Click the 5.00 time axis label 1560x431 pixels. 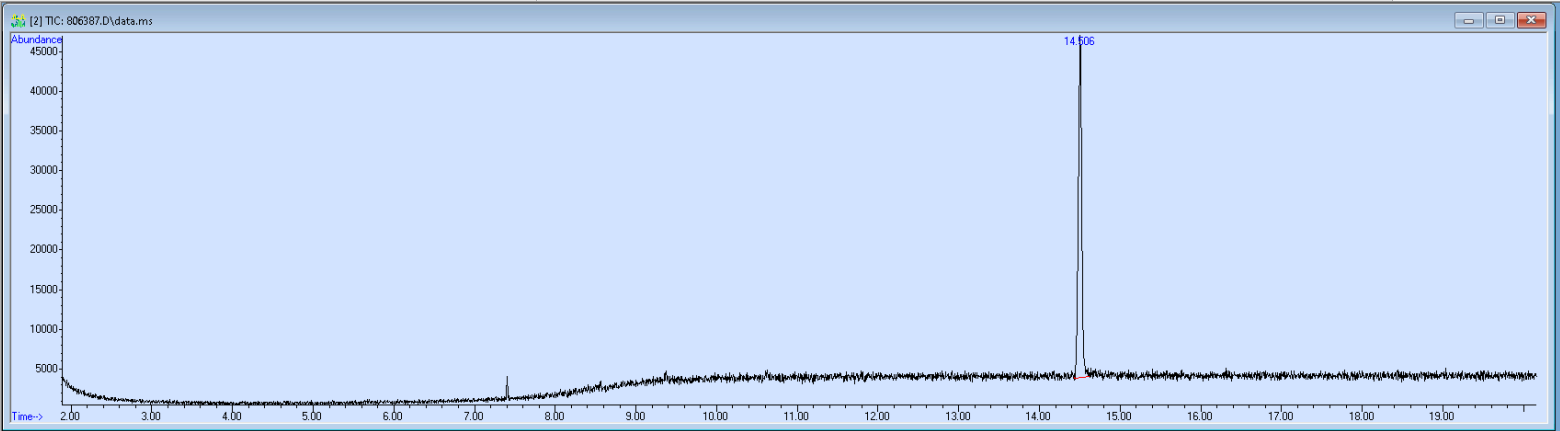(312, 415)
